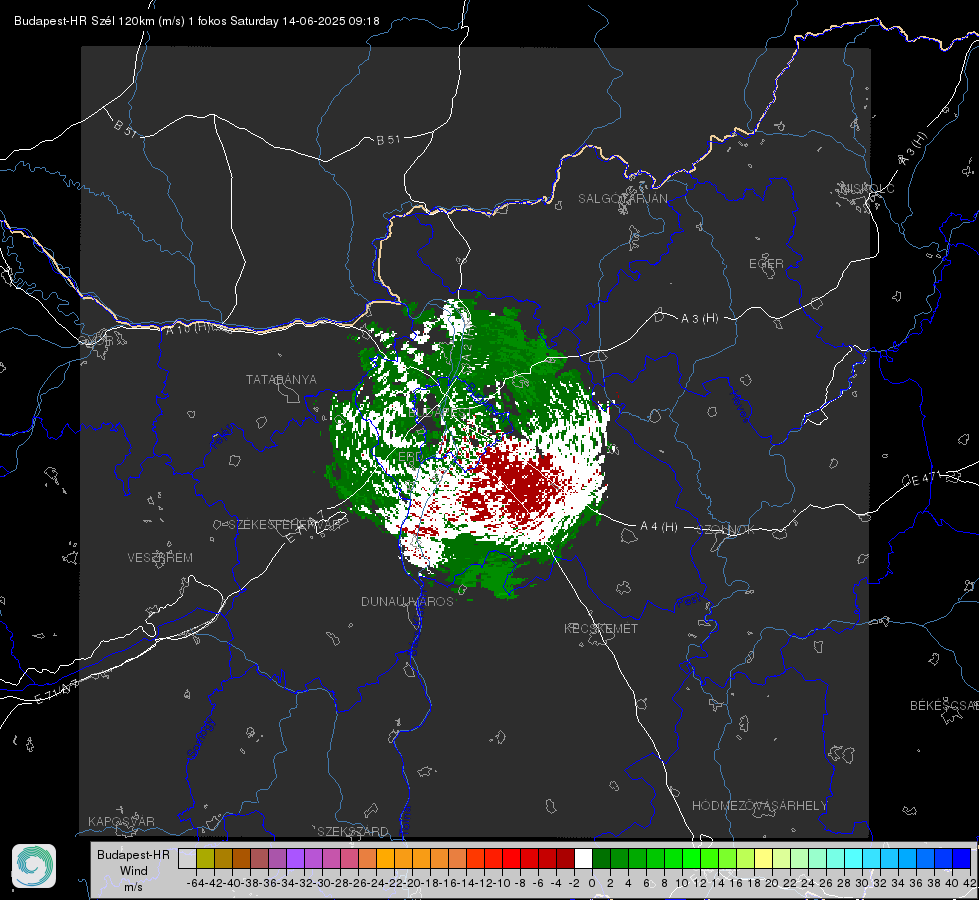Click the 'Heves' county label
Screen dimensions: 979x900
point(739,407)
